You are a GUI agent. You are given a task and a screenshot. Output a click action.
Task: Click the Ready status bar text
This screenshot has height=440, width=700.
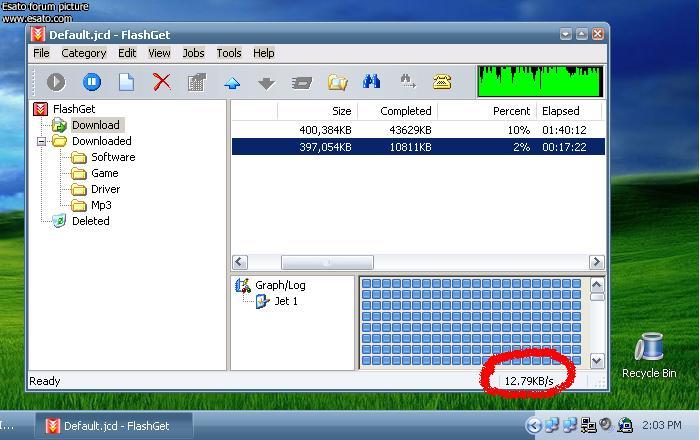(45, 381)
